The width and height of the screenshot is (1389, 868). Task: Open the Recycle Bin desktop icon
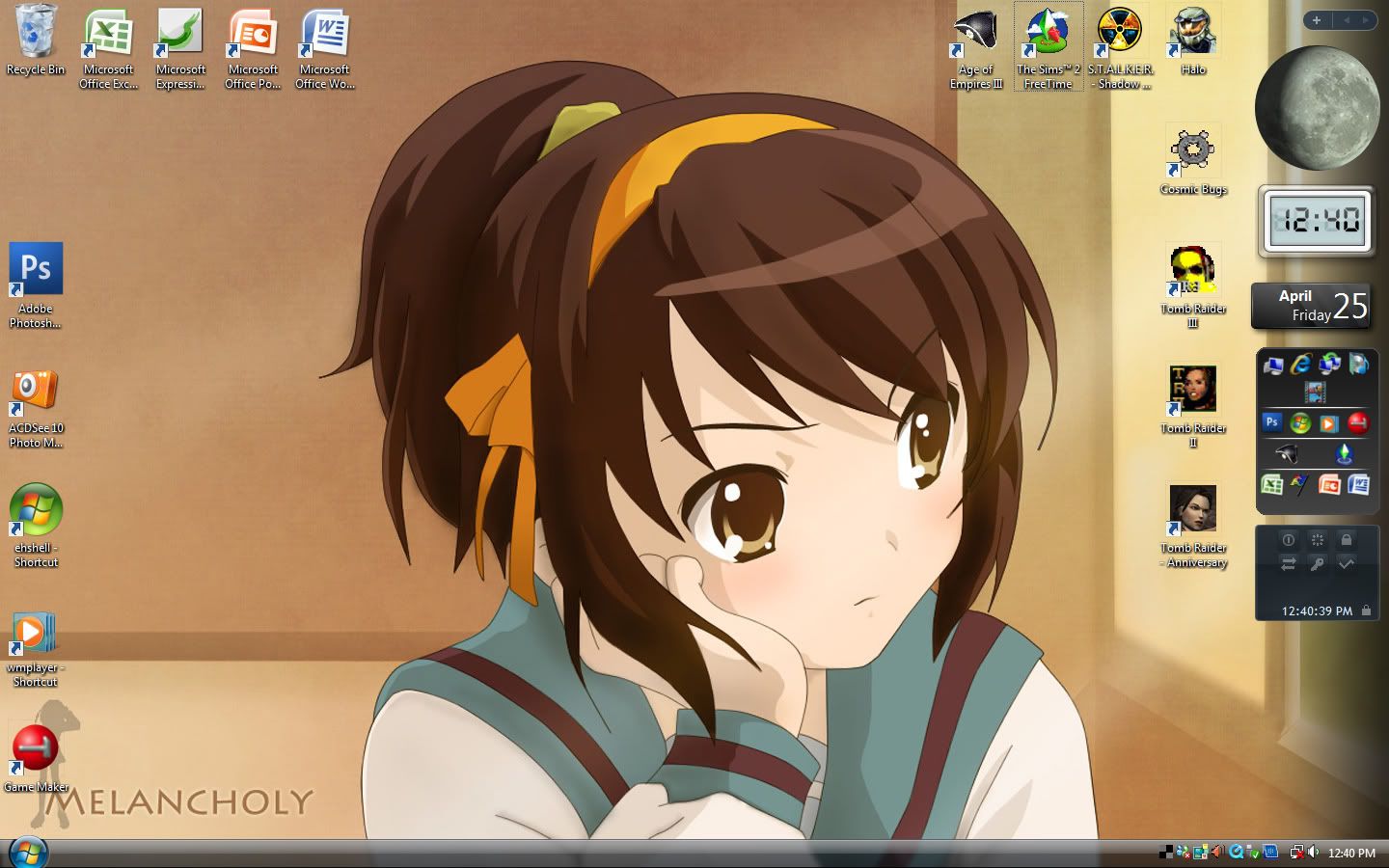point(35,41)
